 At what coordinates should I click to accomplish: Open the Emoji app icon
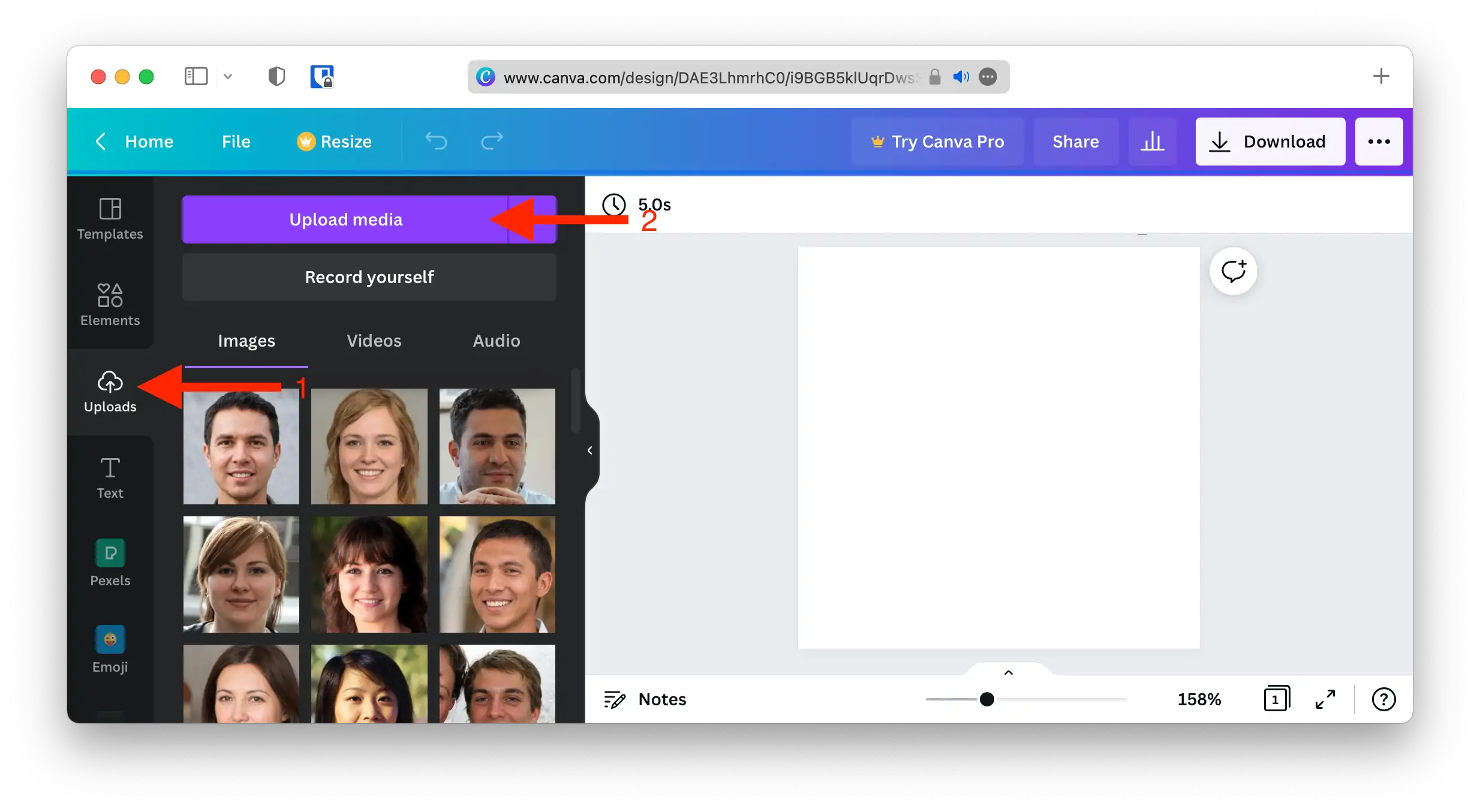(x=110, y=649)
